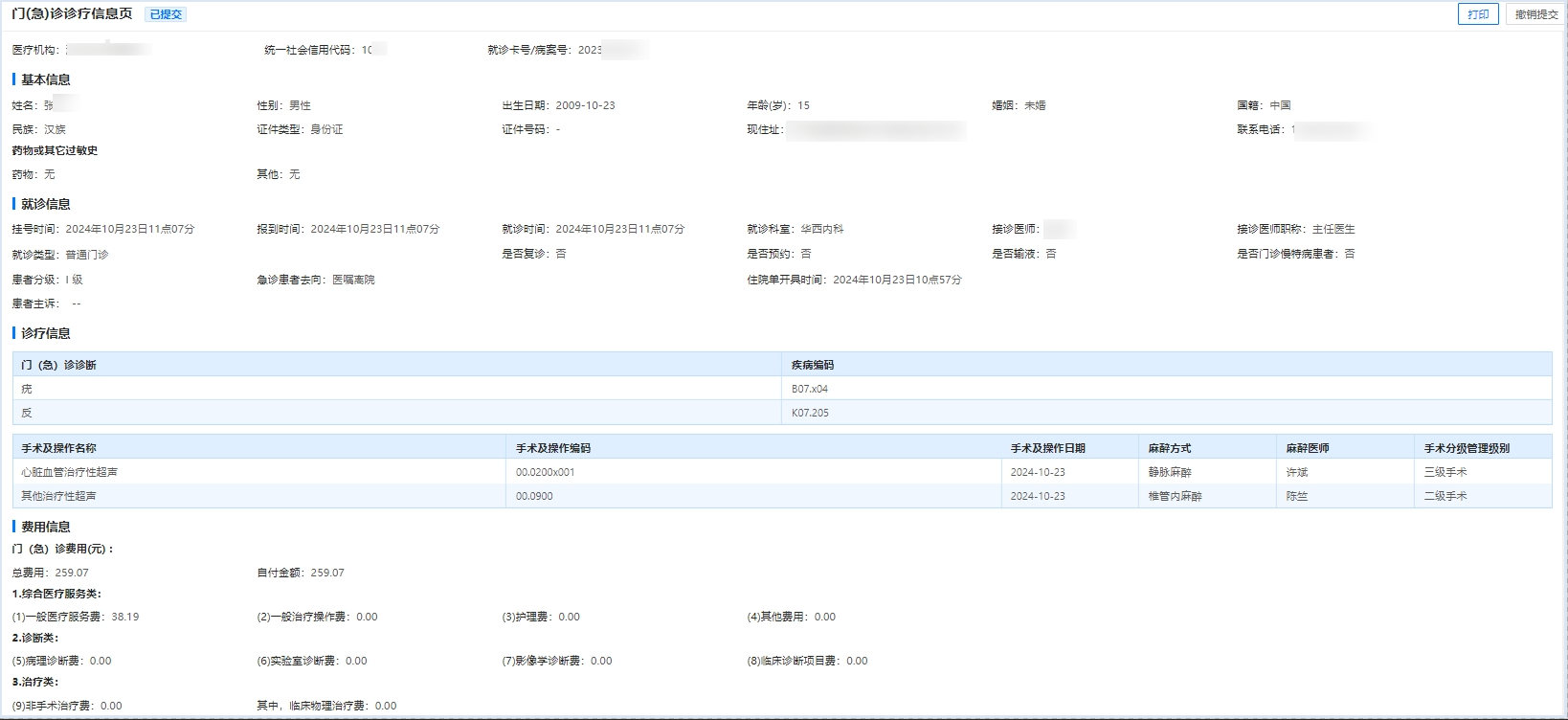Select the 性别 value 男性

(x=300, y=105)
